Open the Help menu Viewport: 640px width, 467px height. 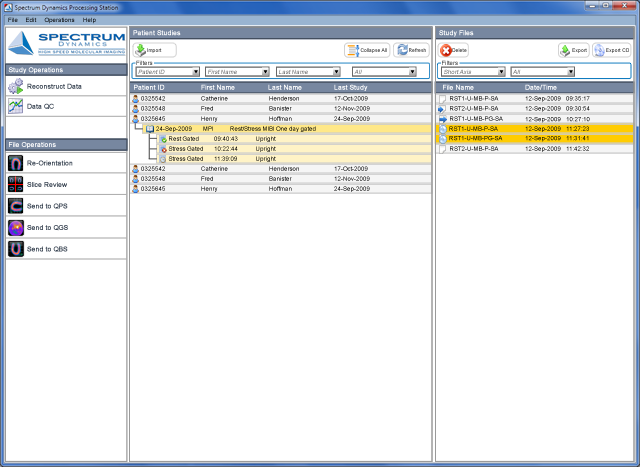click(x=89, y=20)
